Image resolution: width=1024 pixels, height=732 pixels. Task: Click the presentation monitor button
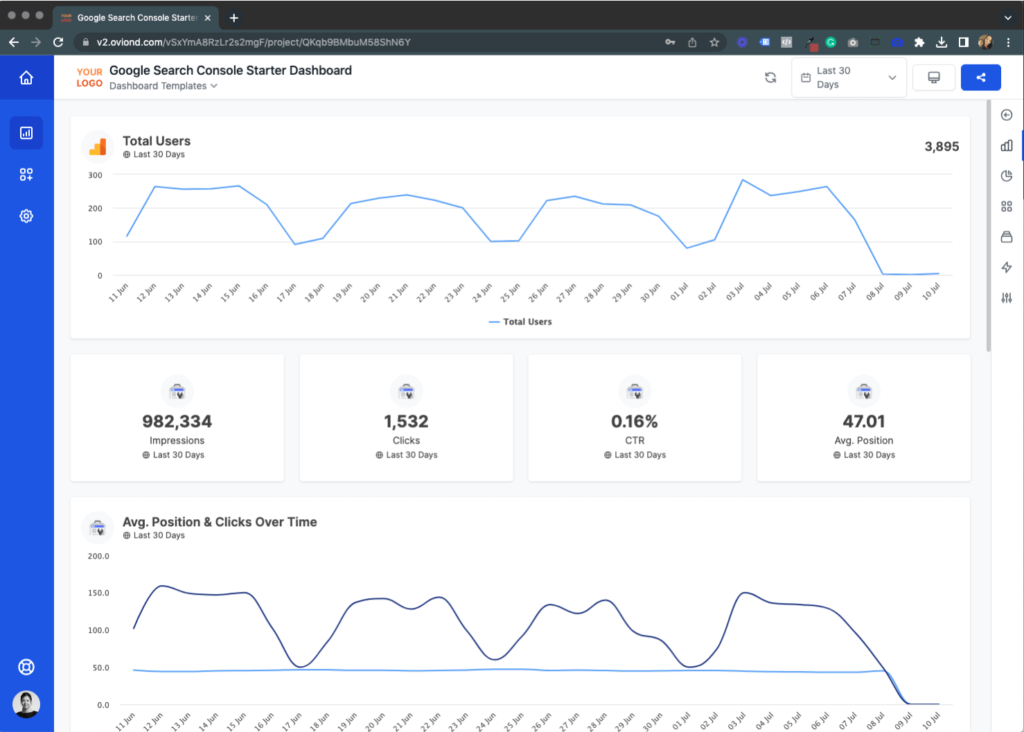(934, 78)
